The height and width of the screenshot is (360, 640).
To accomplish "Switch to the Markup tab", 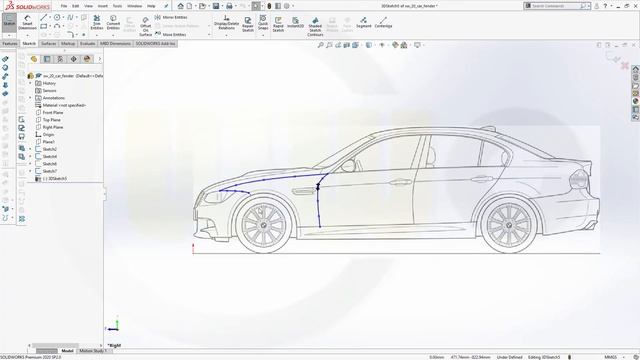I will pyautogui.click(x=68, y=43).
